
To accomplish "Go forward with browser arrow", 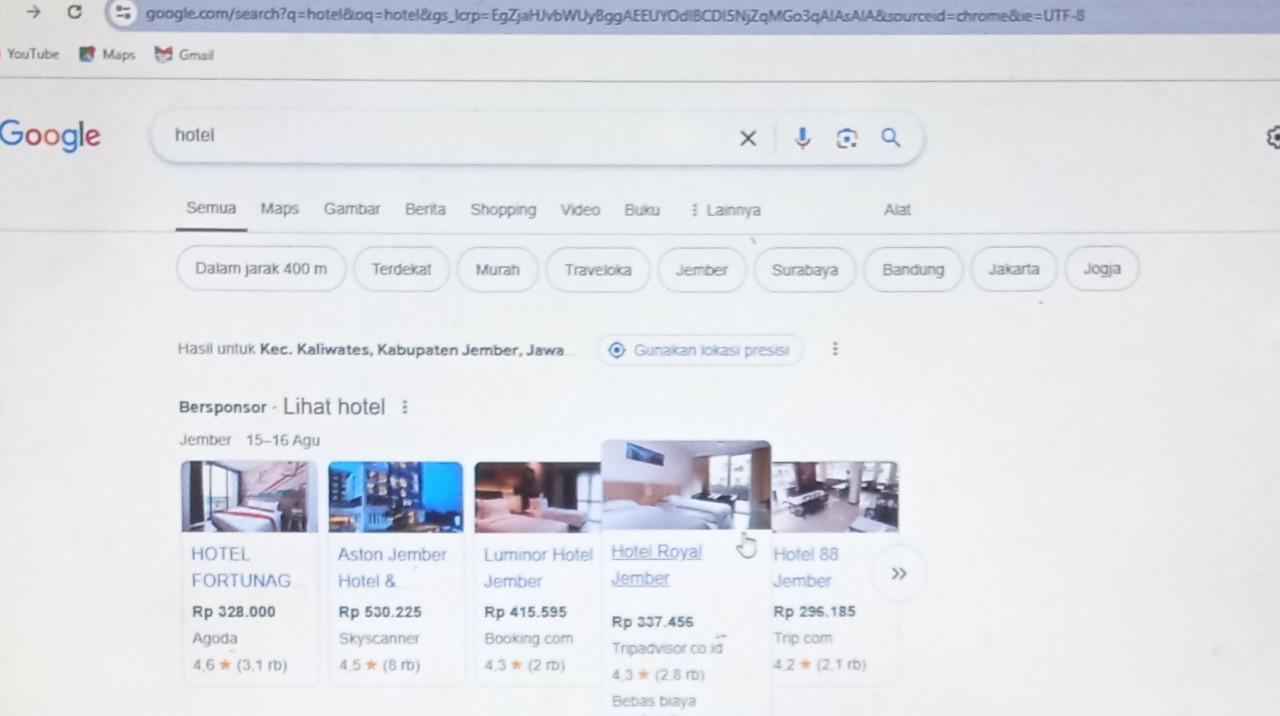I will click(34, 12).
